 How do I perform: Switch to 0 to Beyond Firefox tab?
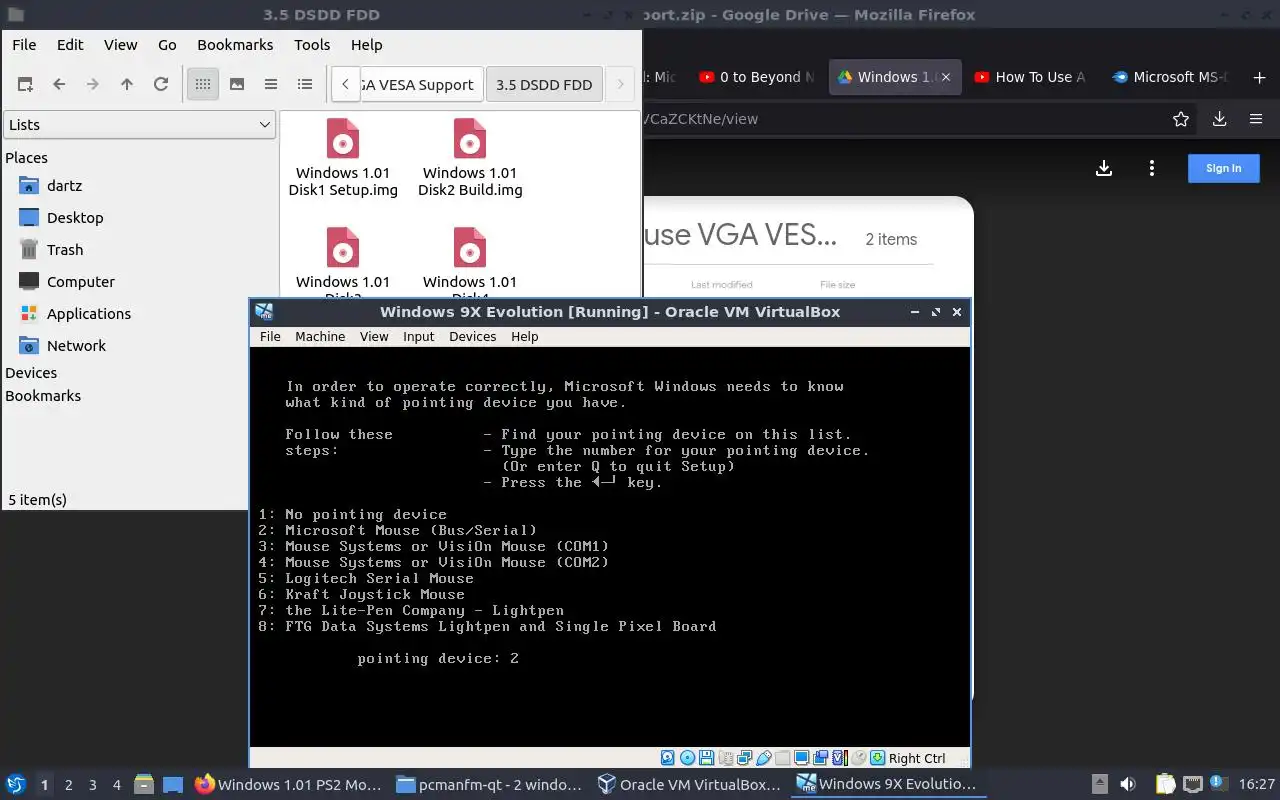[x=757, y=77]
